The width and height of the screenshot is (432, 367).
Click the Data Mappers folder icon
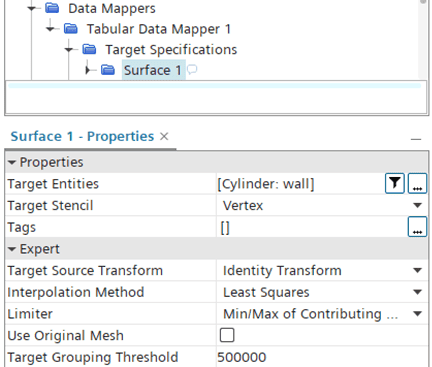pyautogui.click(x=52, y=8)
